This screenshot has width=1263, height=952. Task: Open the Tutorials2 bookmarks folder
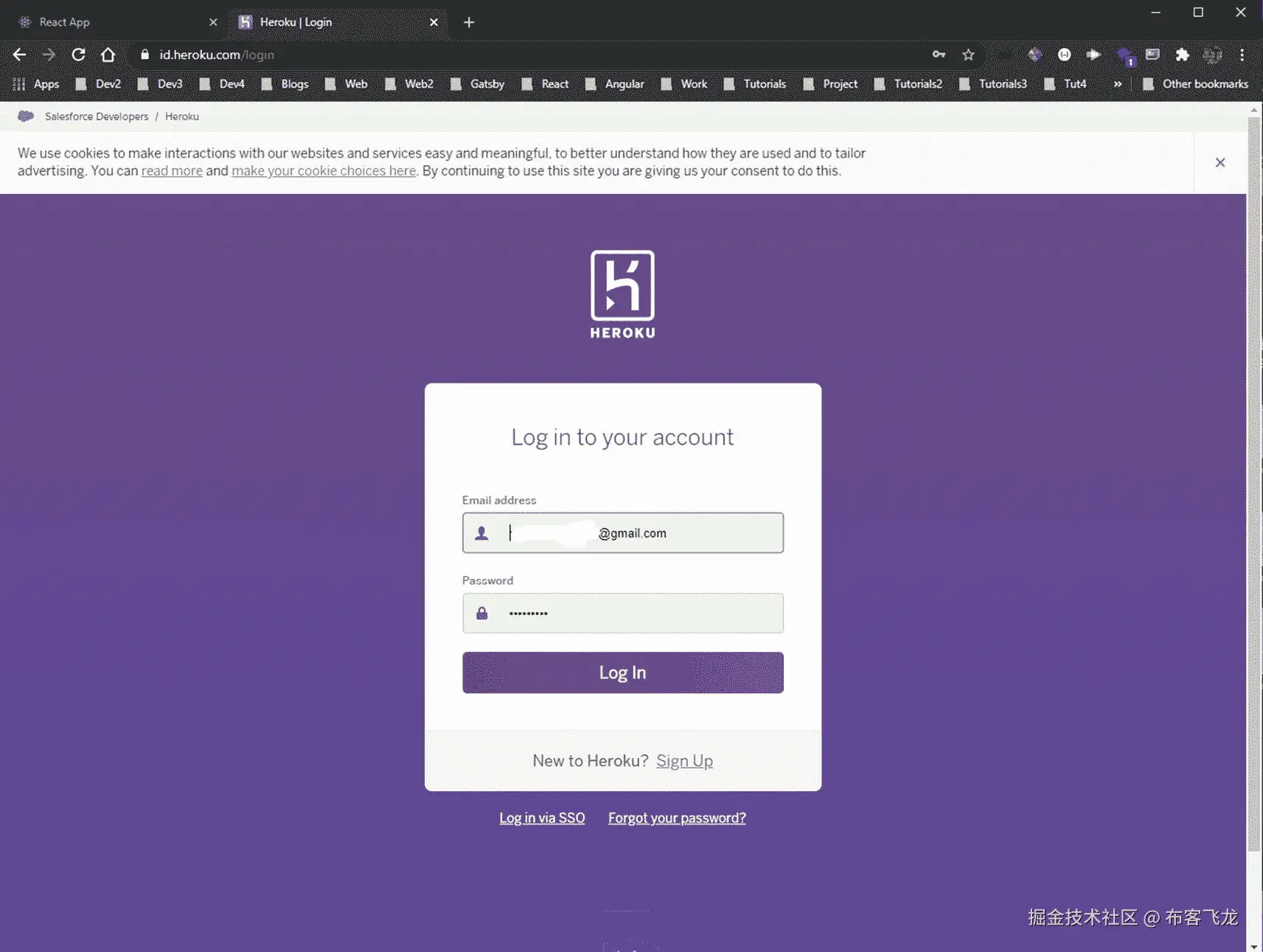pos(908,84)
